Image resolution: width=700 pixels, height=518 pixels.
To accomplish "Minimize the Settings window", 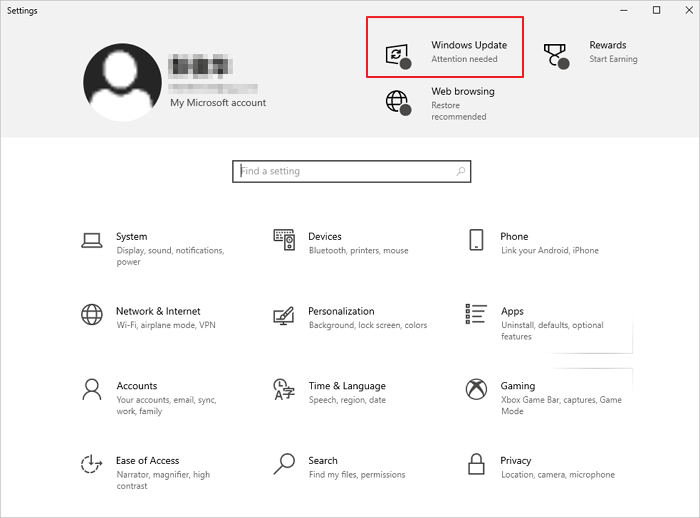I will click(x=624, y=10).
